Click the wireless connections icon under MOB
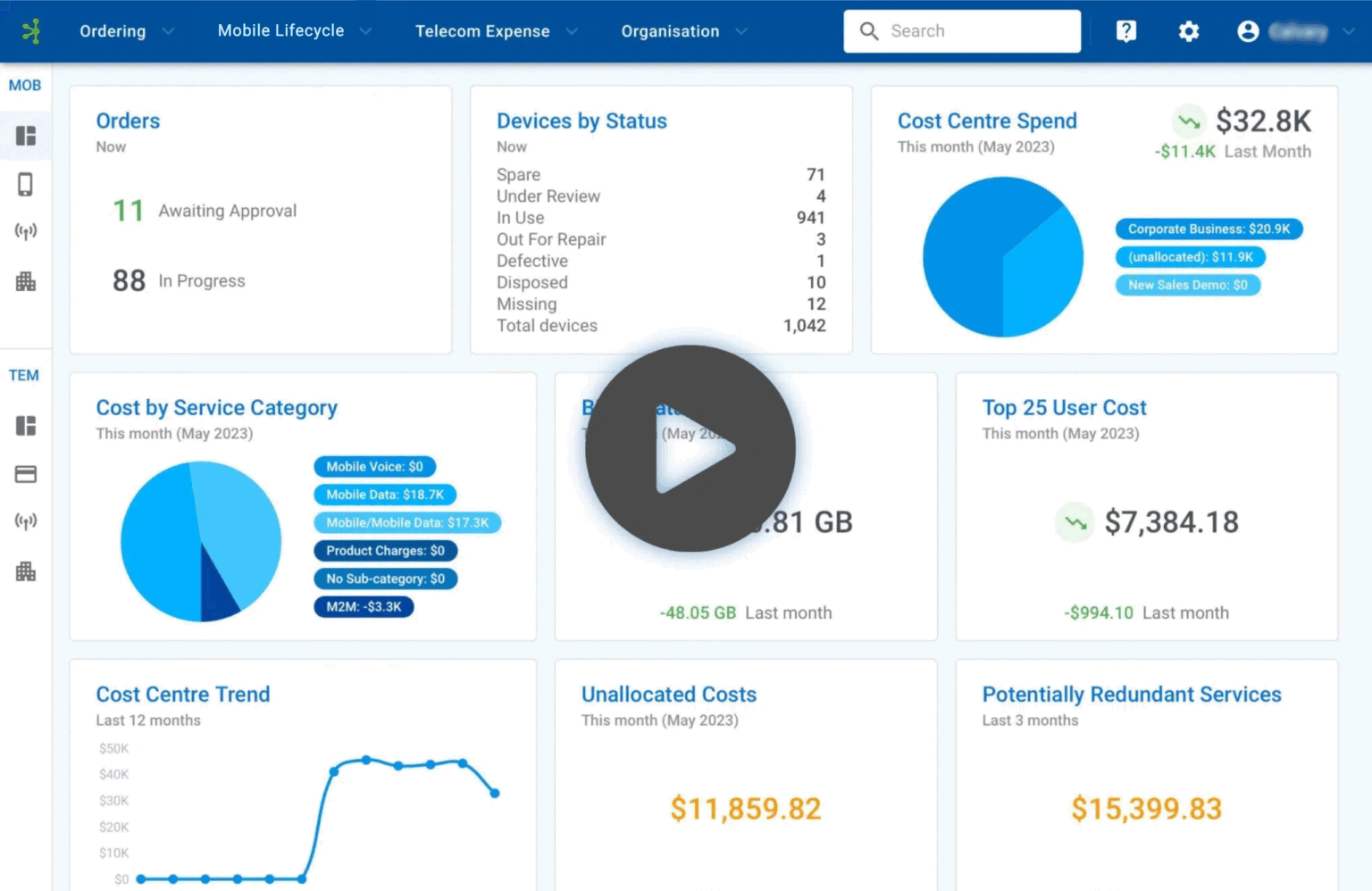The width and height of the screenshot is (1372, 891). pyautogui.click(x=26, y=230)
